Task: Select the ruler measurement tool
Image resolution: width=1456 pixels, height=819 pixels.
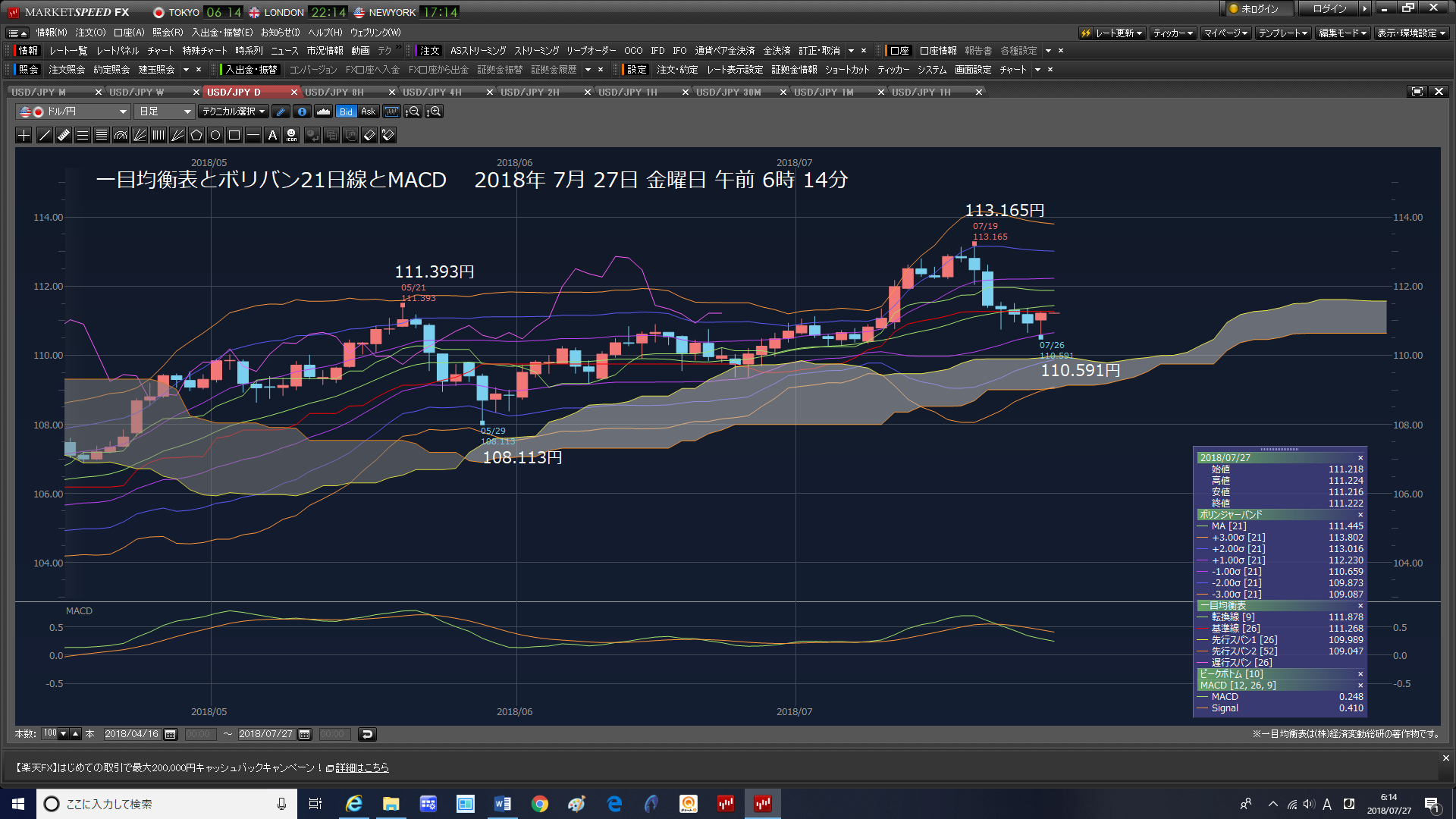Action: click(64, 135)
